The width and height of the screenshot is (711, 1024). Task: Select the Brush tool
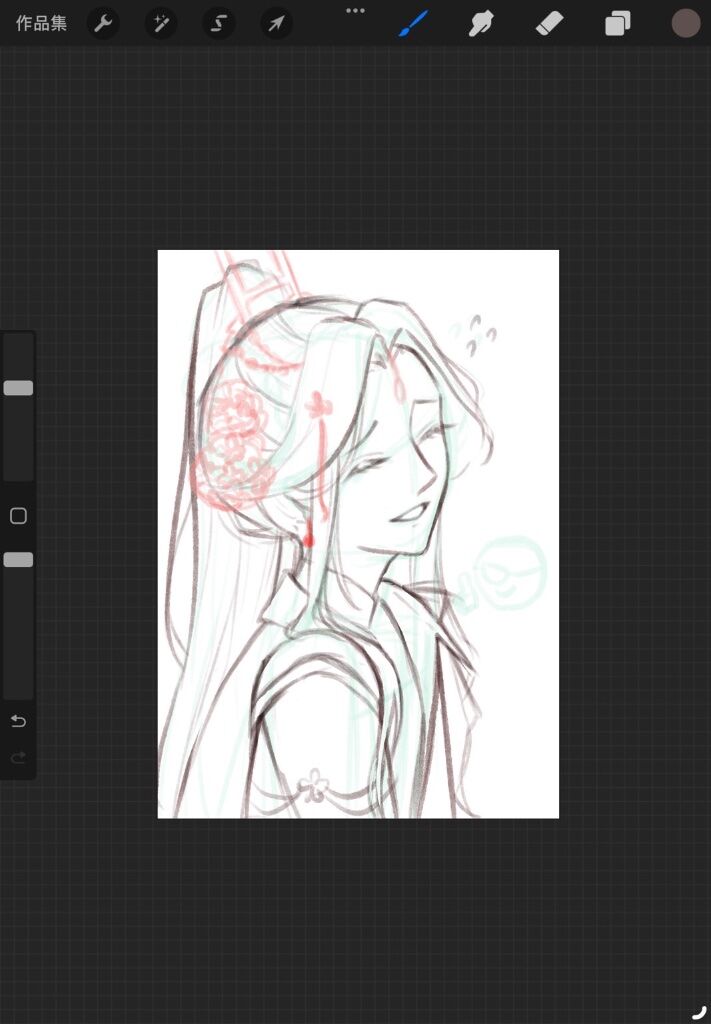tap(413, 23)
